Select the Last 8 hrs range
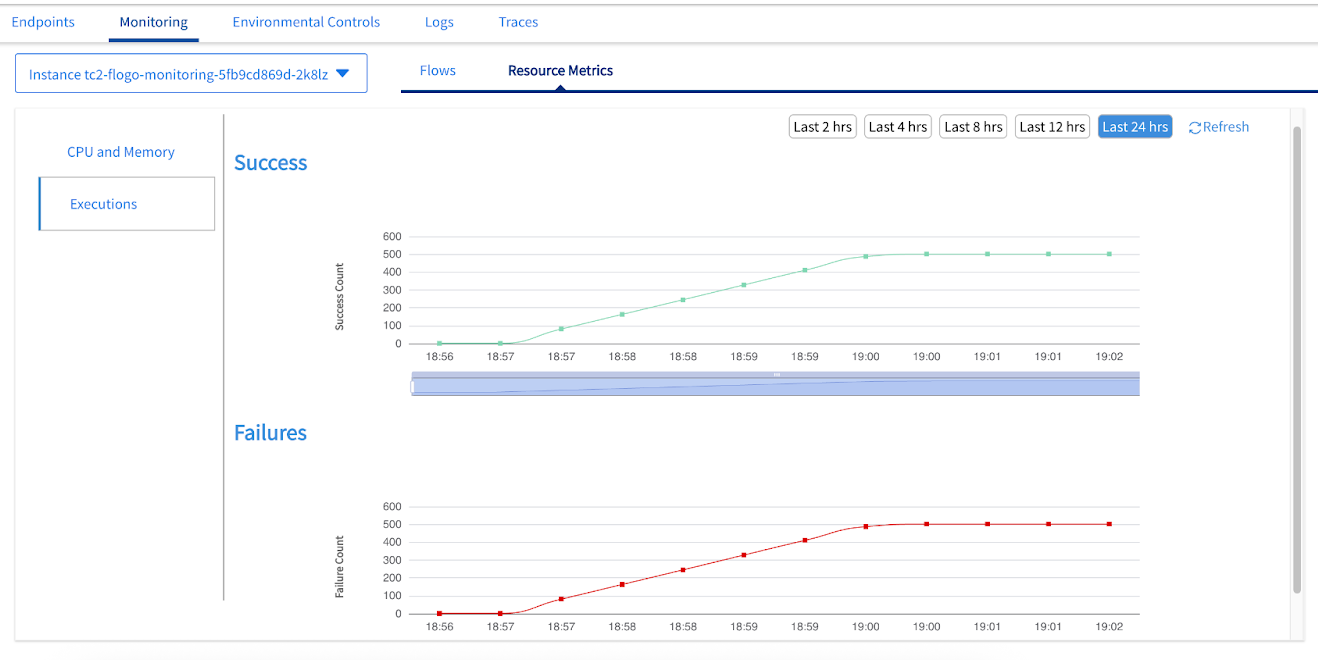1318x660 pixels. point(972,127)
